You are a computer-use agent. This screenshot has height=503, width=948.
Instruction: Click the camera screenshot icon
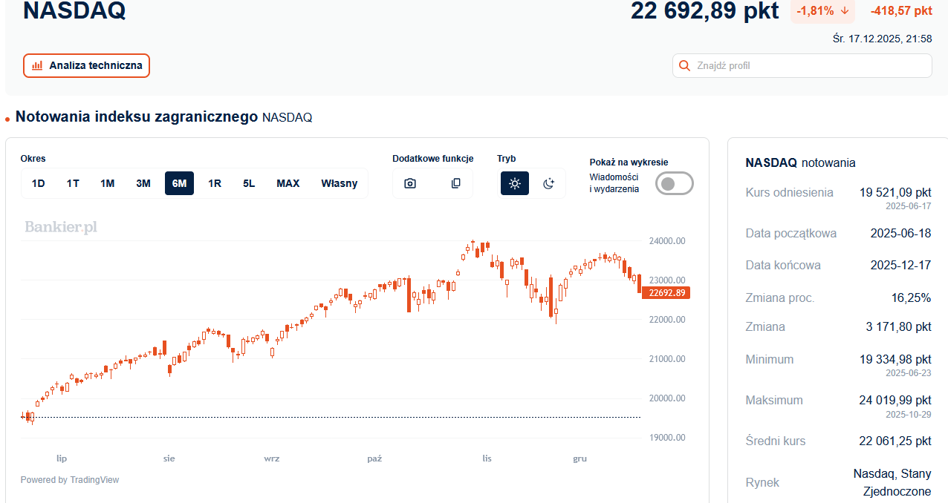click(x=410, y=183)
